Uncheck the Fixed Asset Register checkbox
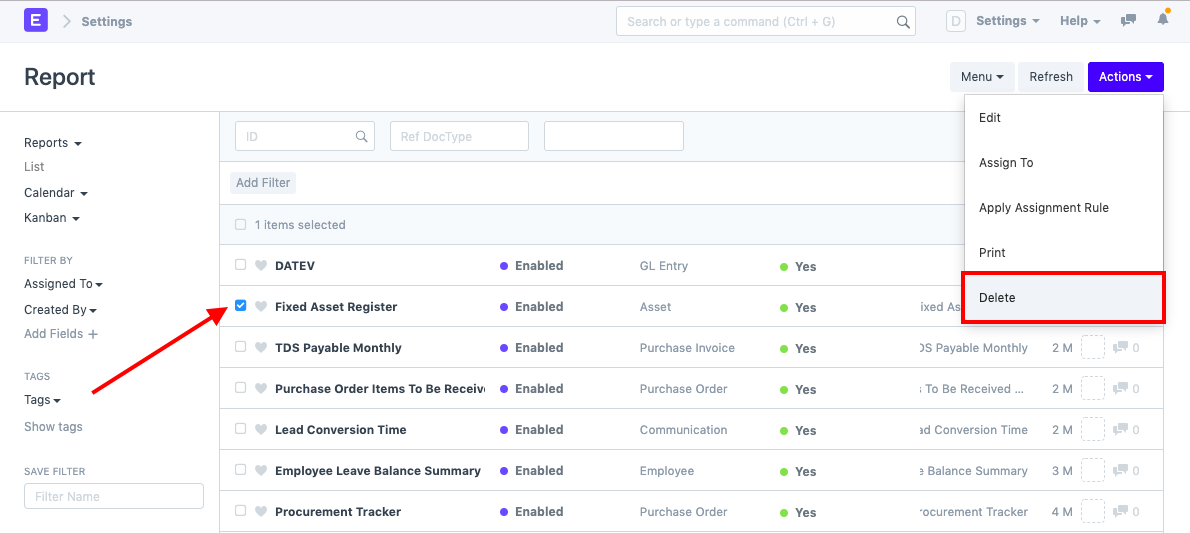The image size is (1190, 533). [241, 306]
